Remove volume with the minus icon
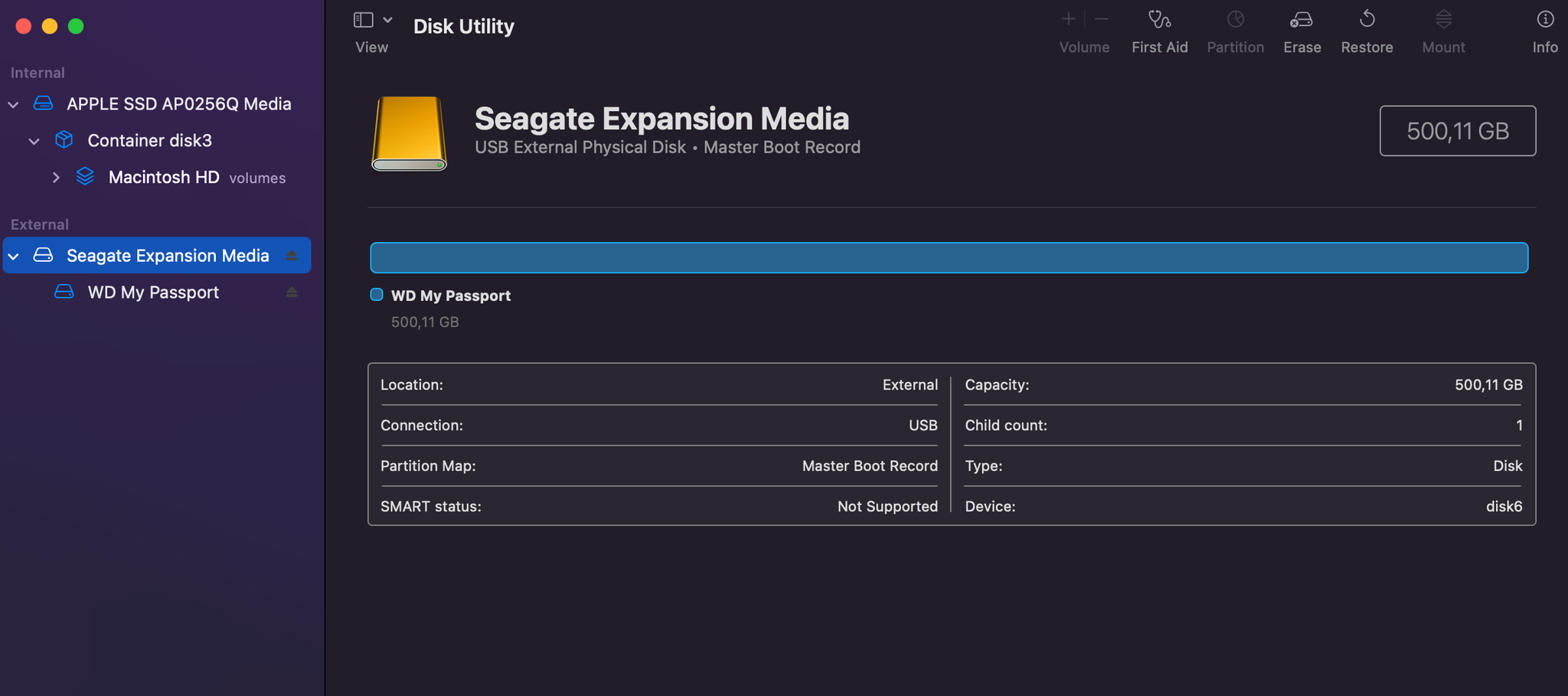 [x=1102, y=19]
